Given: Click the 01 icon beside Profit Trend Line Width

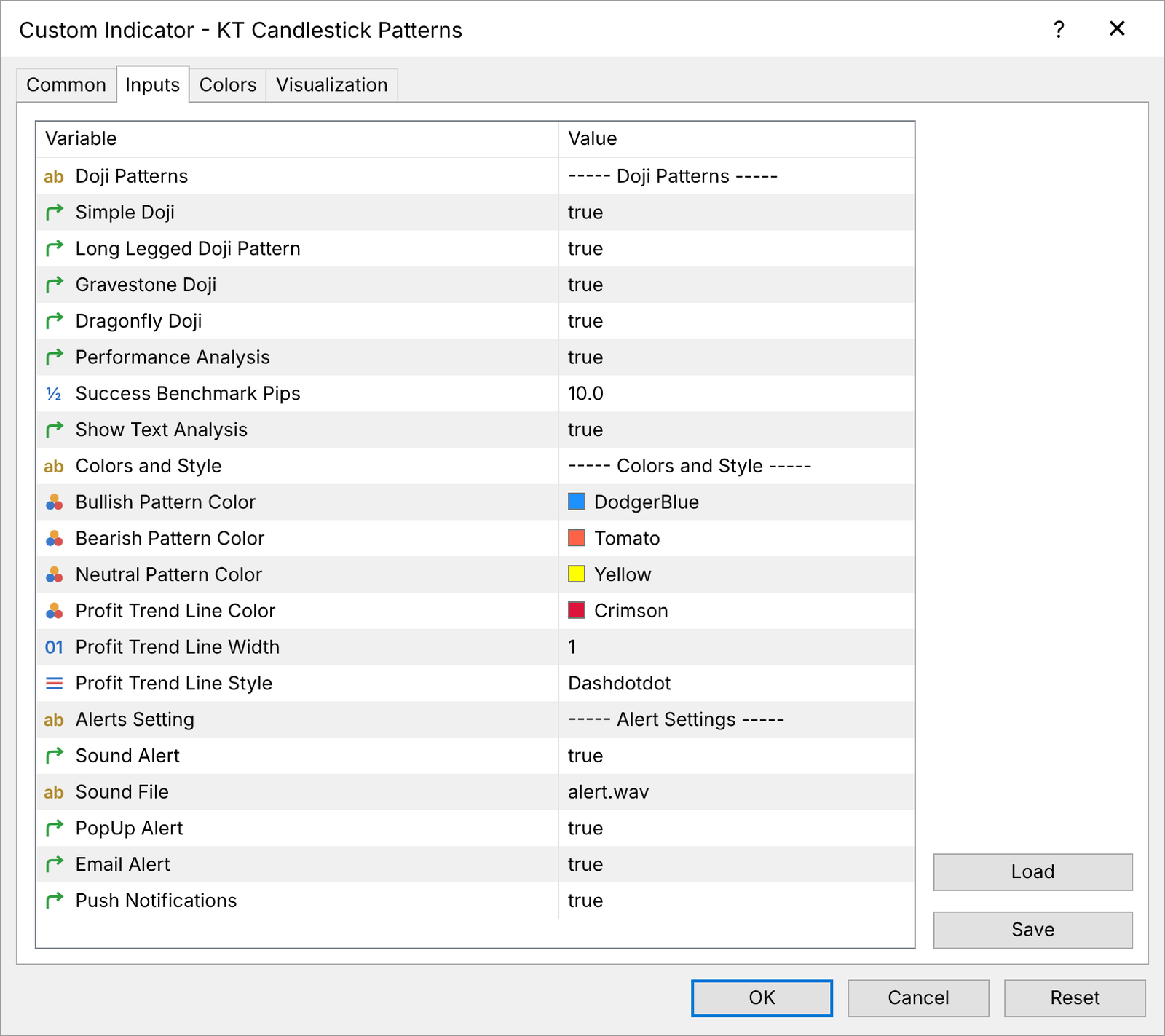Looking at the screenshot, I should (x=54, y=647).
